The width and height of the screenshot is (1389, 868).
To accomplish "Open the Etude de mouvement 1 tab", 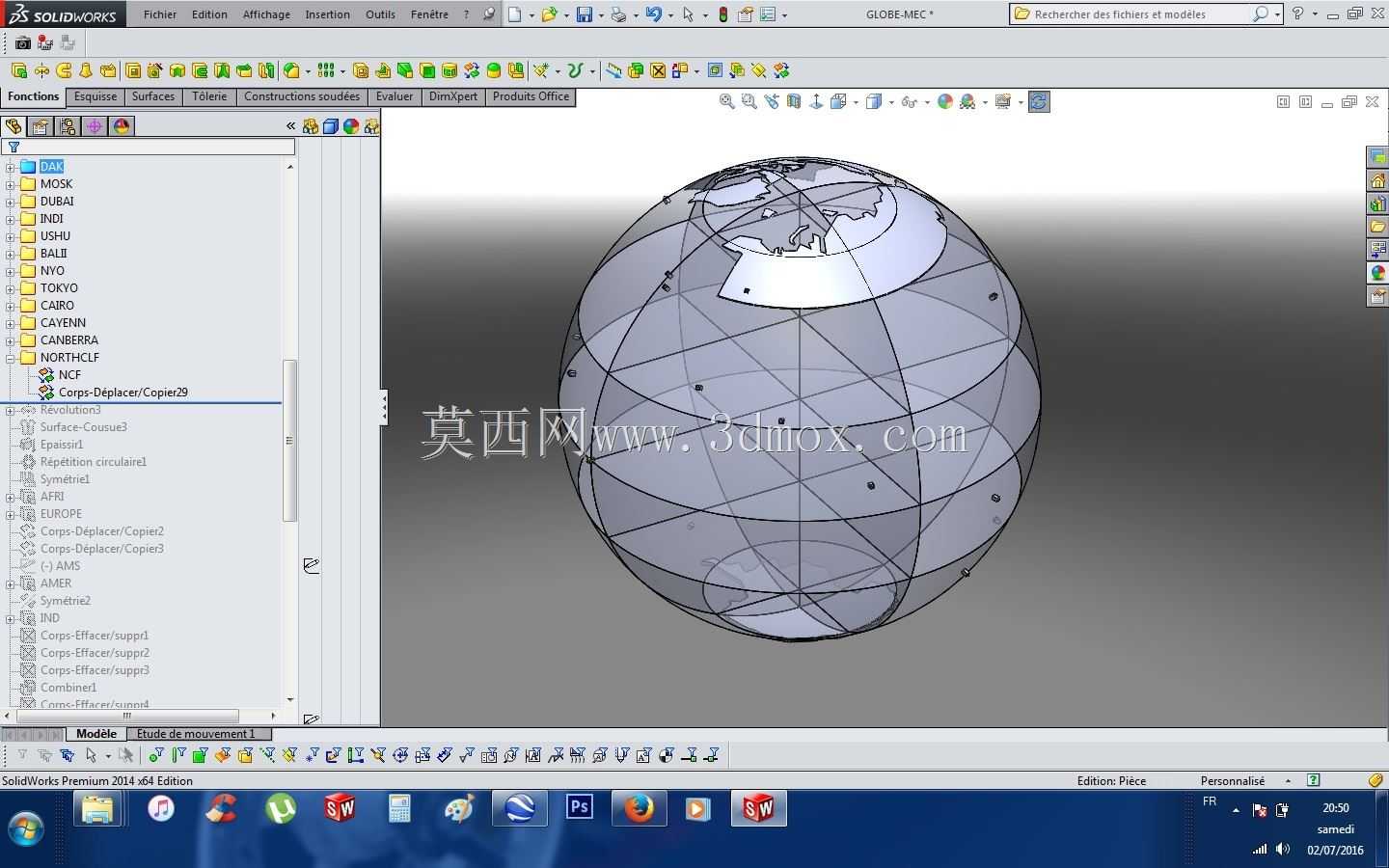I will (196, 734).
